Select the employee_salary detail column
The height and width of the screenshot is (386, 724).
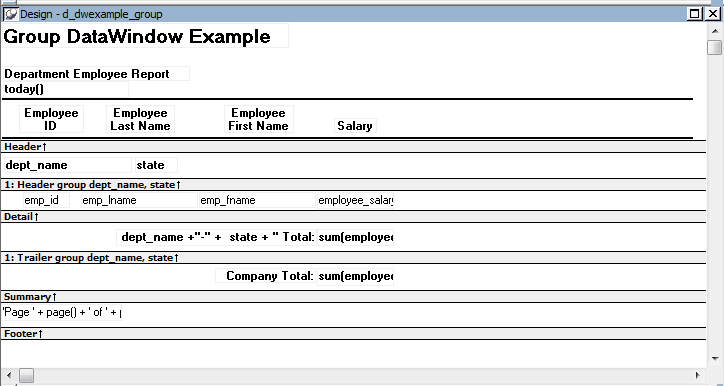point(355,200)
